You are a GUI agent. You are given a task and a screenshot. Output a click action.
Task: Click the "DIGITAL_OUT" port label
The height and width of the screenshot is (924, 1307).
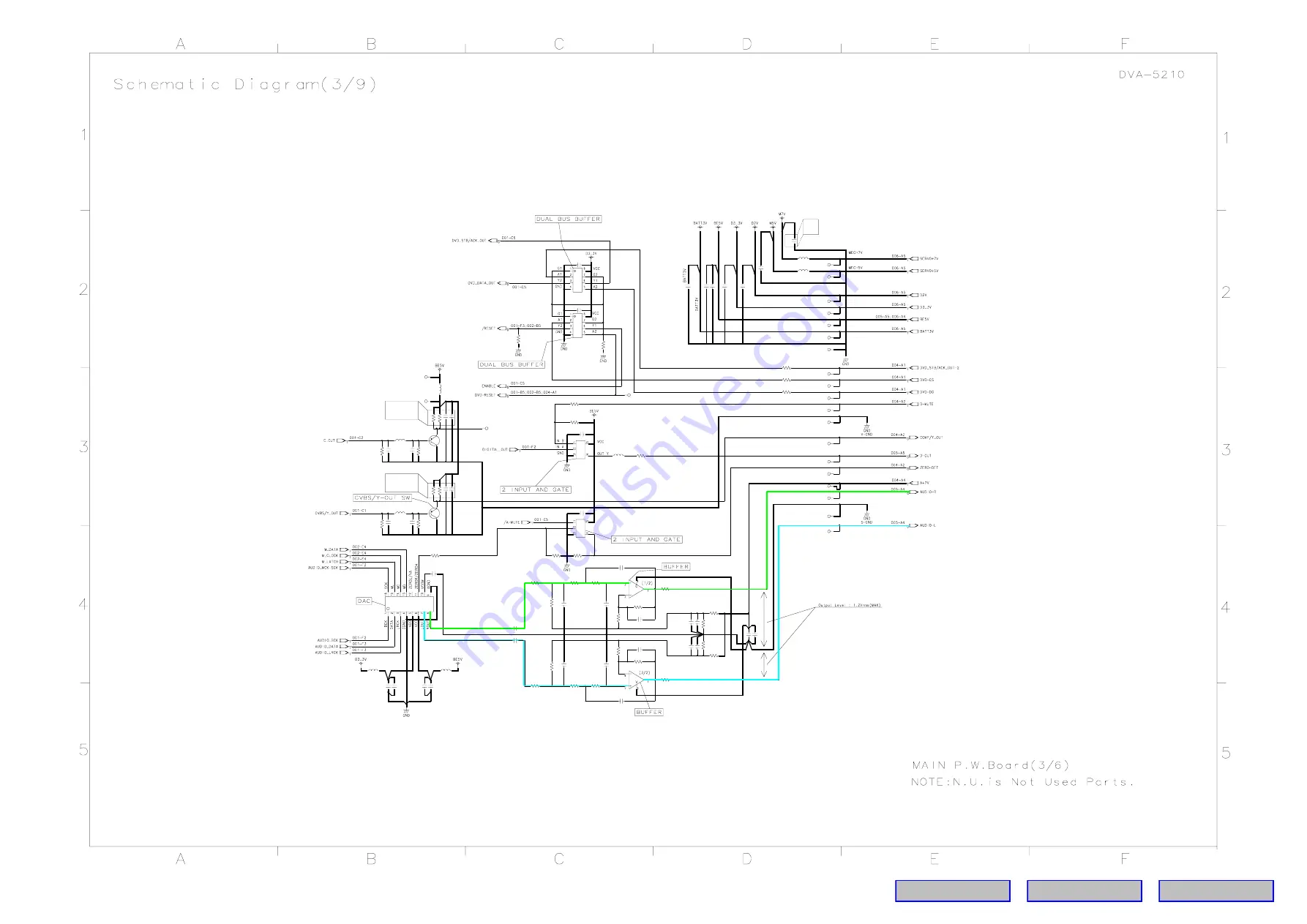click(x=495, y=449)
